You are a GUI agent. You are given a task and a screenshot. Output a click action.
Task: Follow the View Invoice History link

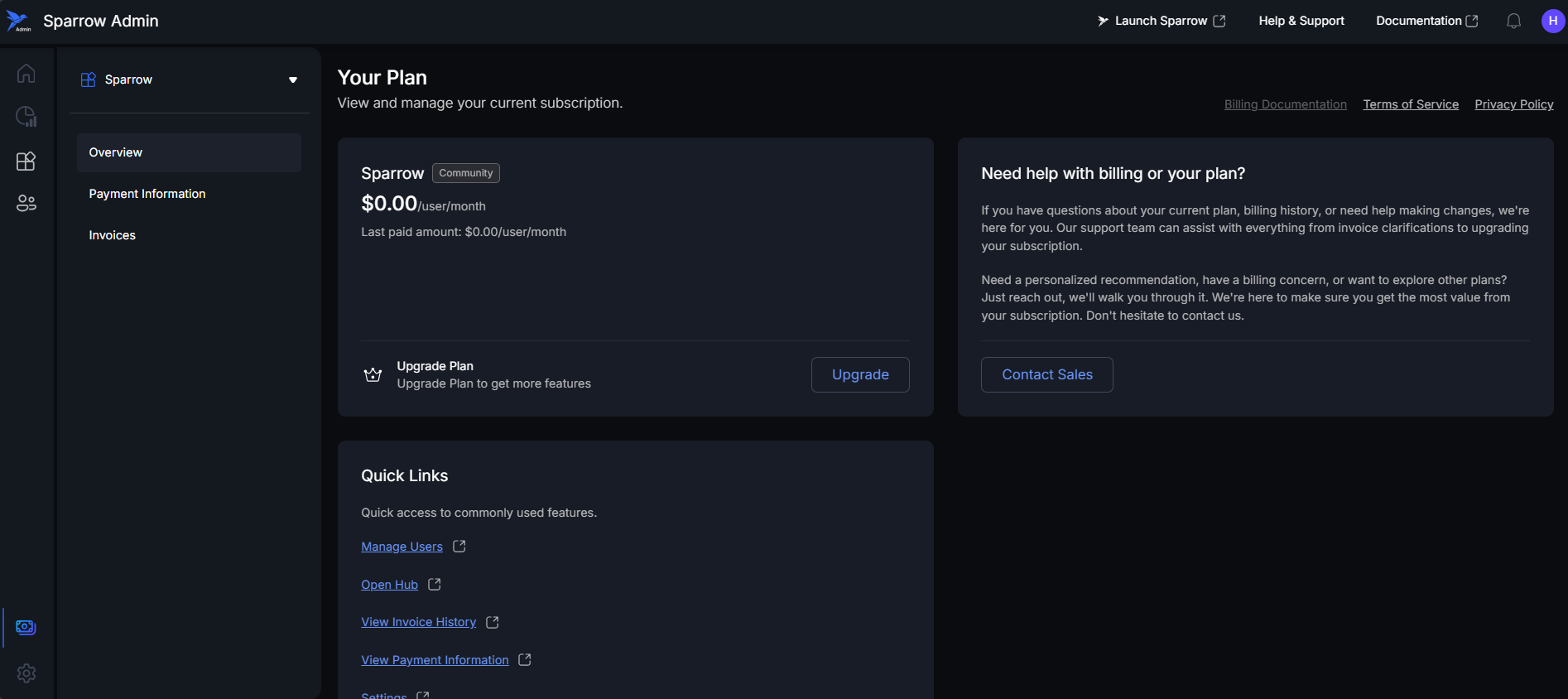coord(419,622)
